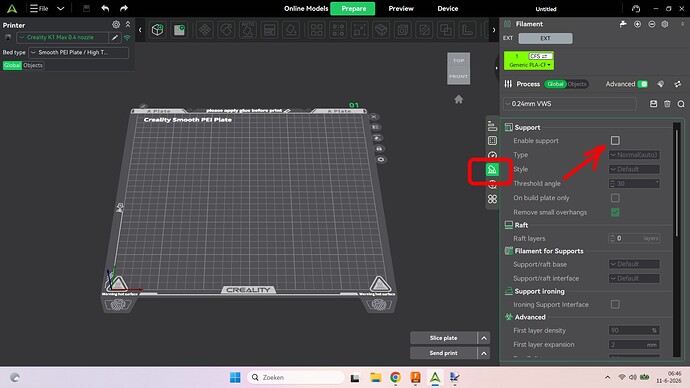Select Global in the Process toggle
This screenshot has height=388, width=690.
[x=555, y=84]
